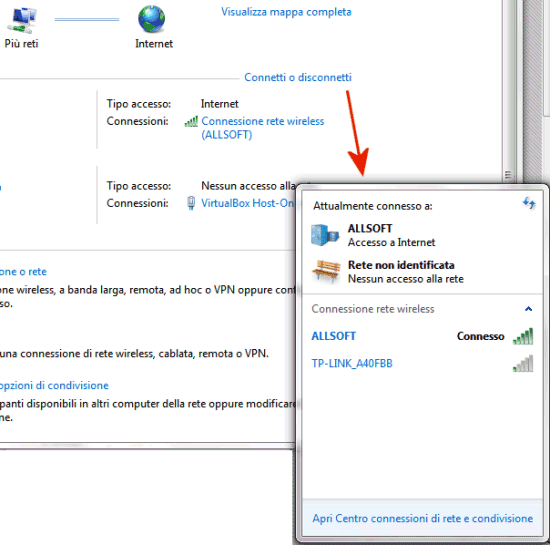Click the Nessun accesso alla rete status in popup
The width and height of the screenshot is (550, 545).
(405, 279)
